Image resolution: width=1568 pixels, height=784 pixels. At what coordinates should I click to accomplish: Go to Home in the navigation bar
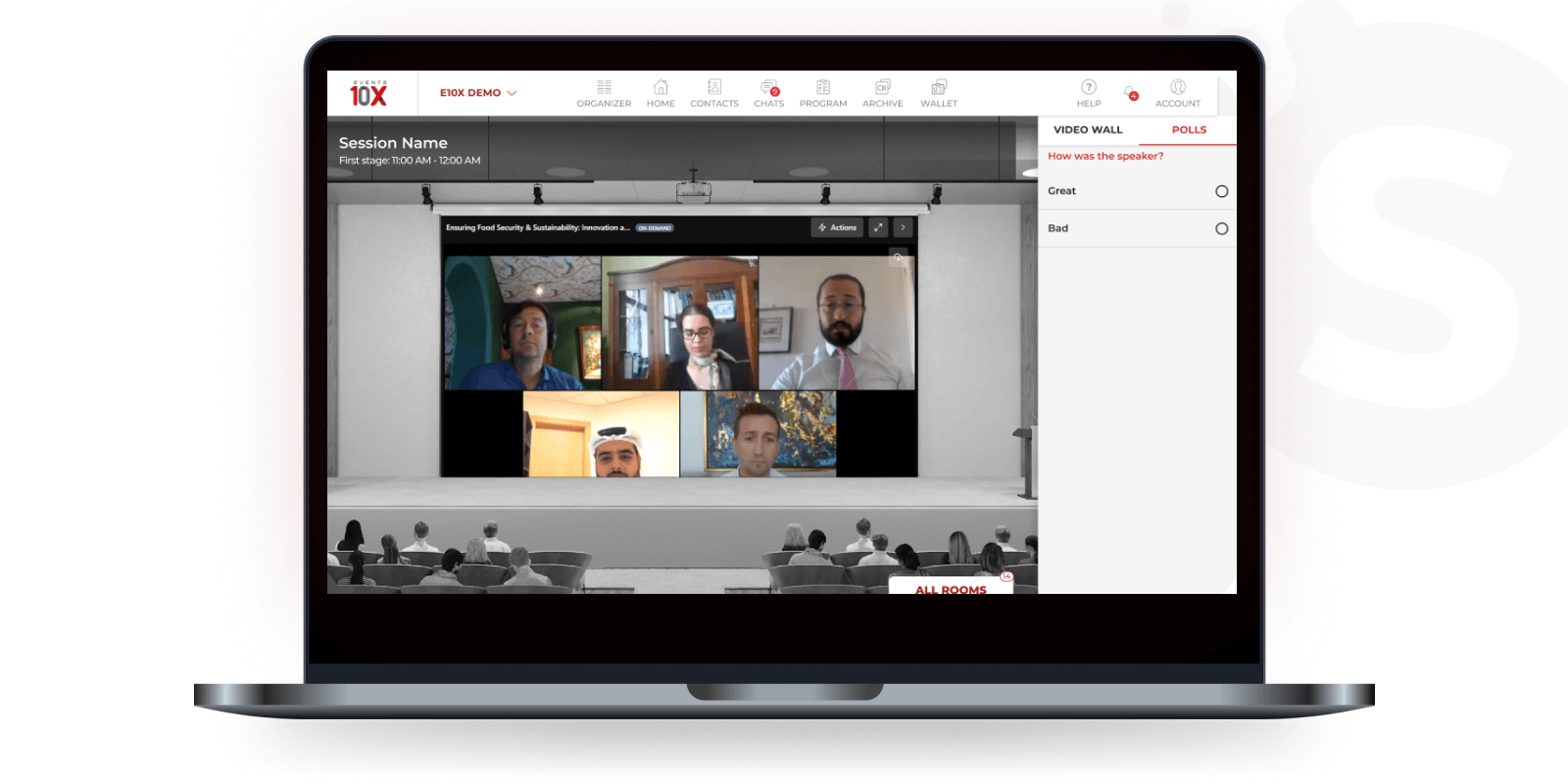tap(661, 93)
